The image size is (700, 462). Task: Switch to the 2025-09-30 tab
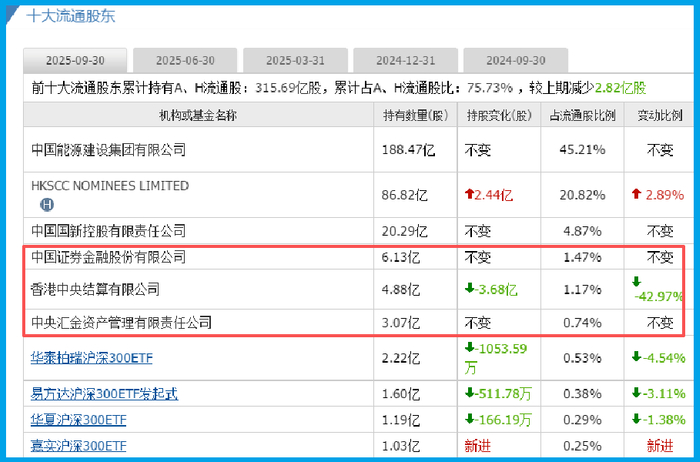tap(75, 61)
